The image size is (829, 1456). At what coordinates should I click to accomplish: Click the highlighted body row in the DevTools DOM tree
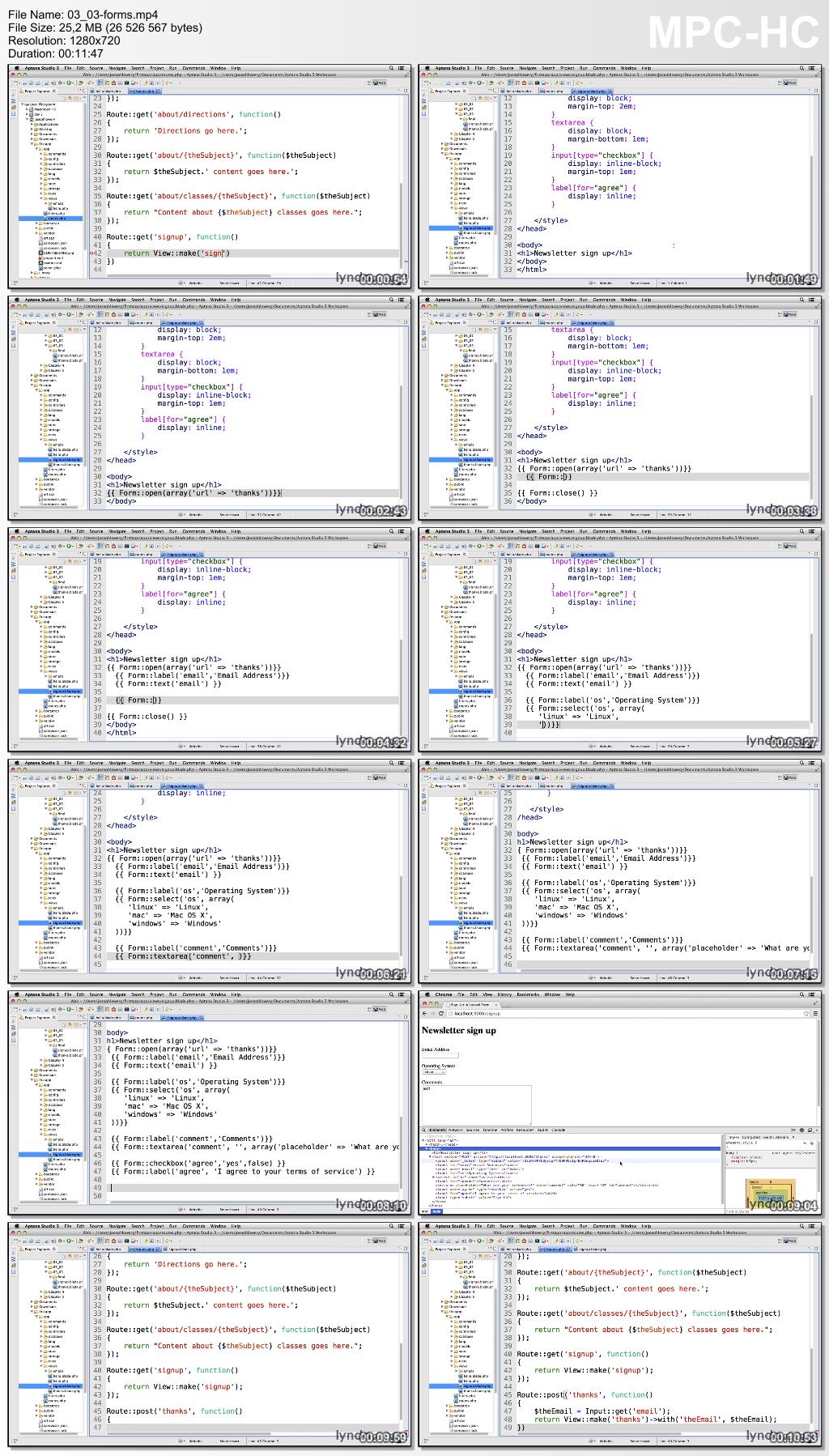pyautogui.click(x=570, y=1148)
